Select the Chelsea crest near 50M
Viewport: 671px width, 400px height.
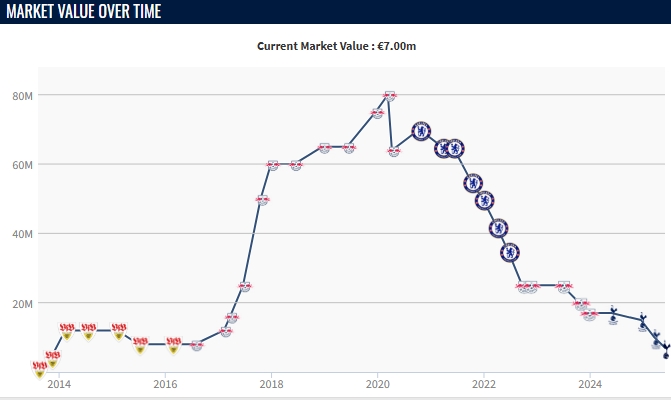(485, 200)
